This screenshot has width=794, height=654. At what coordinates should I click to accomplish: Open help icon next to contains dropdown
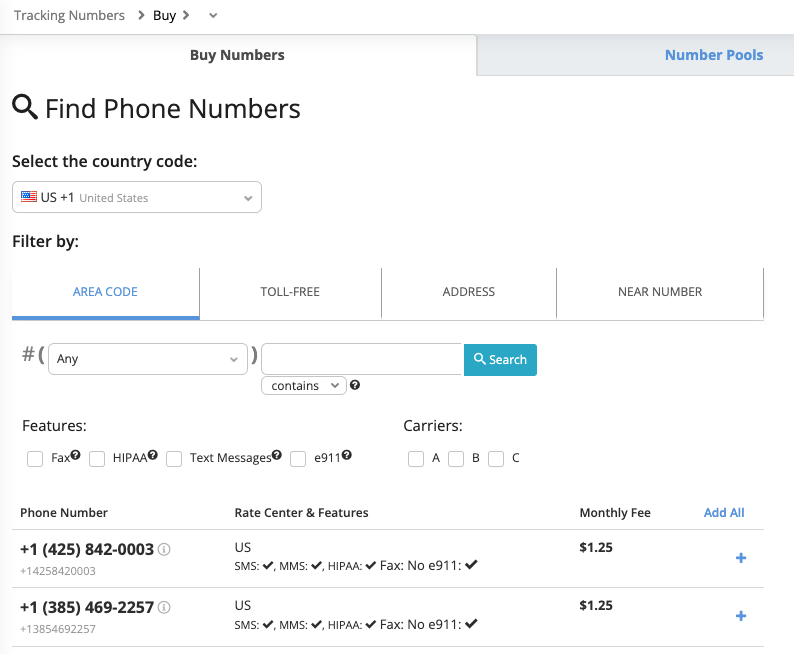point(355,385)
